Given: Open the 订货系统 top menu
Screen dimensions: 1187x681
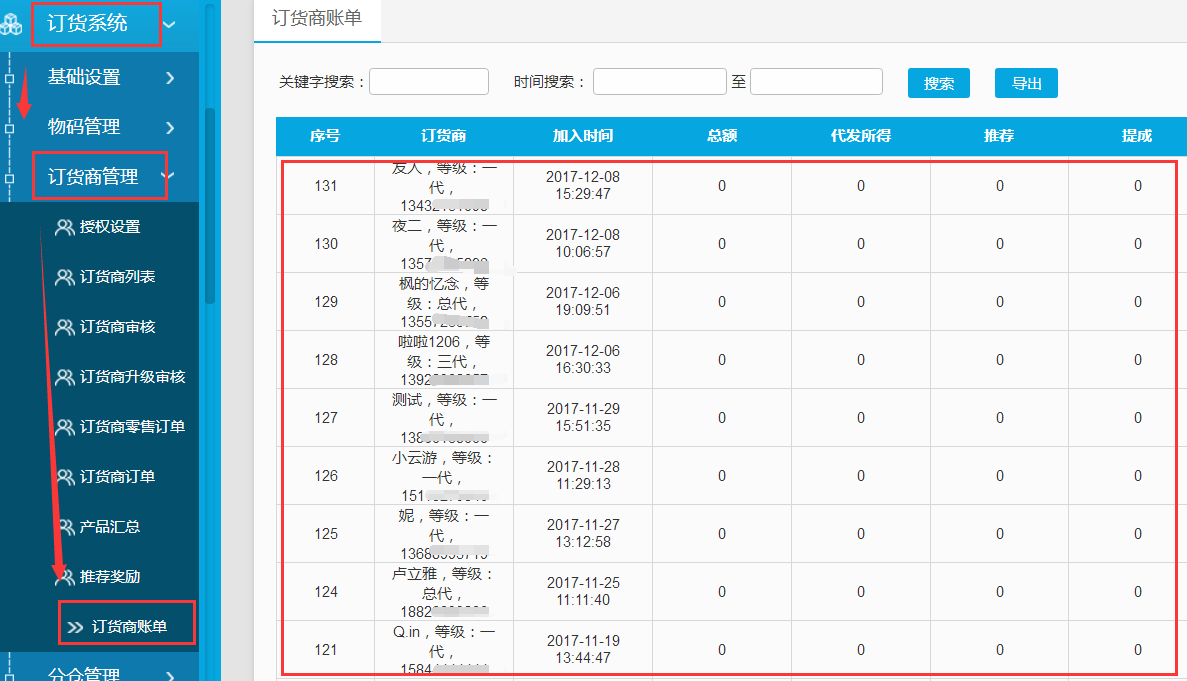Looking at the screenshot, I should (x=87, y=23).
